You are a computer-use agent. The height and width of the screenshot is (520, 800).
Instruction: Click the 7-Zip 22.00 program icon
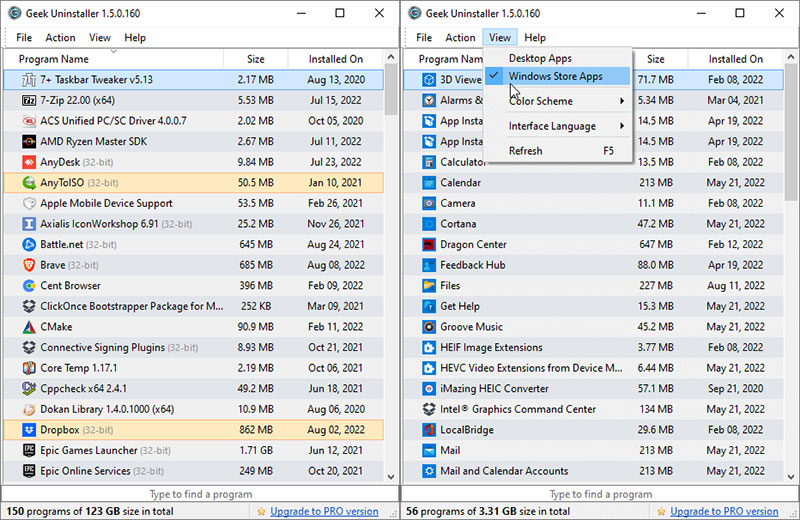pyautogui.click(x=29, y=100)
